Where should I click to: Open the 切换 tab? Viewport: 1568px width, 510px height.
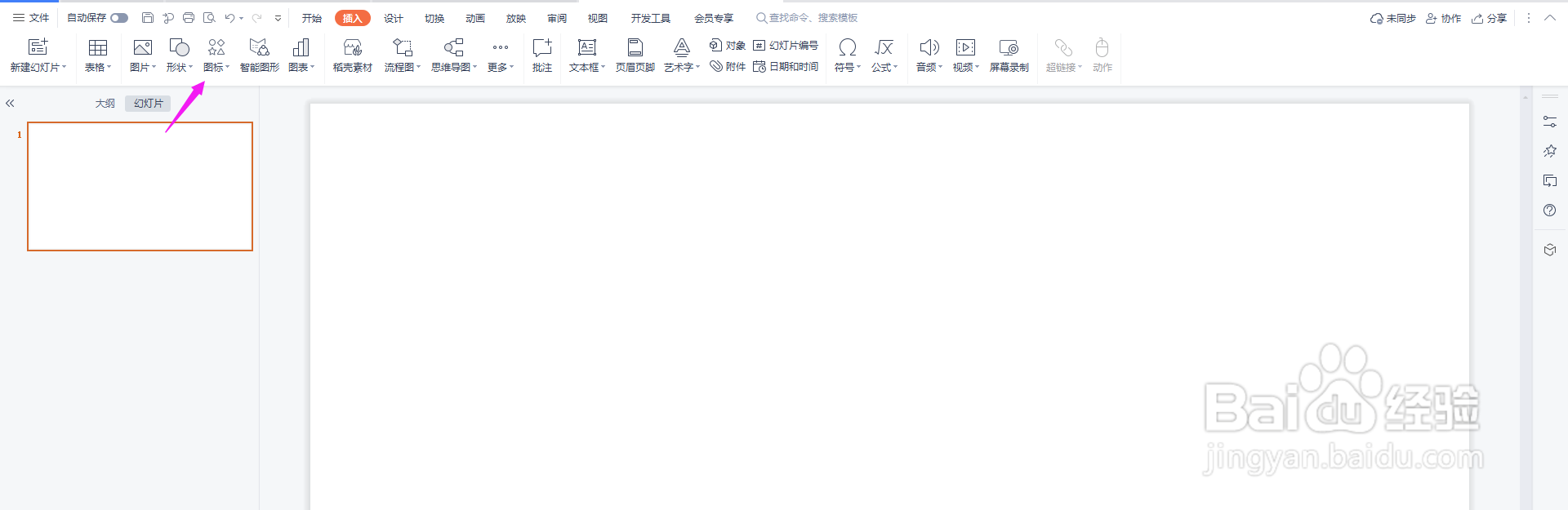click(x=434, y=18)
